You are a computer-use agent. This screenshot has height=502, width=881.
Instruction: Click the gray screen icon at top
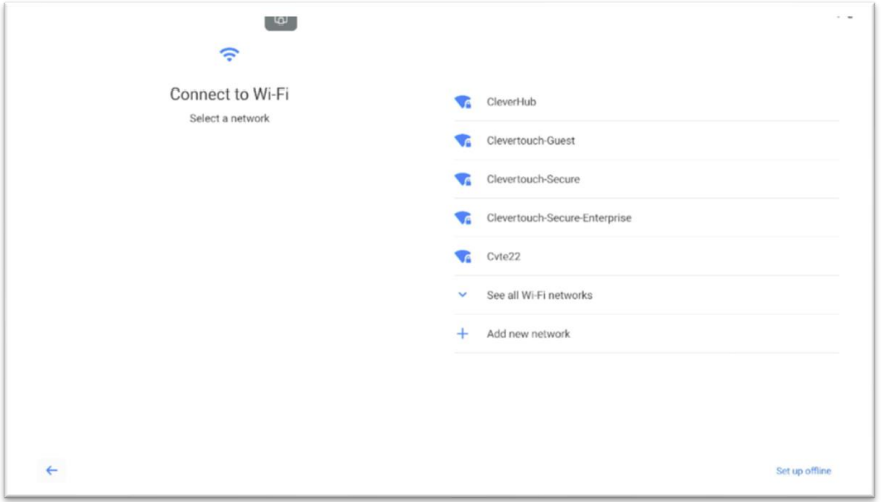coord(281,22)
